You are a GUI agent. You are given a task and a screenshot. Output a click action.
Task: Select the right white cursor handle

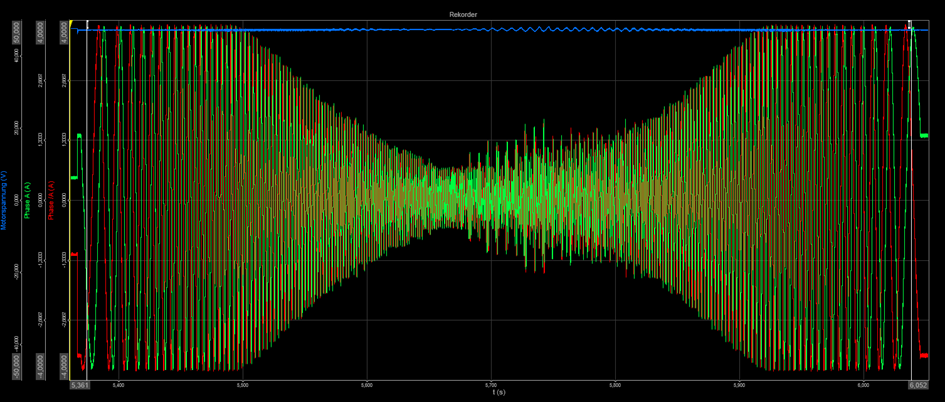coord(909,24)
